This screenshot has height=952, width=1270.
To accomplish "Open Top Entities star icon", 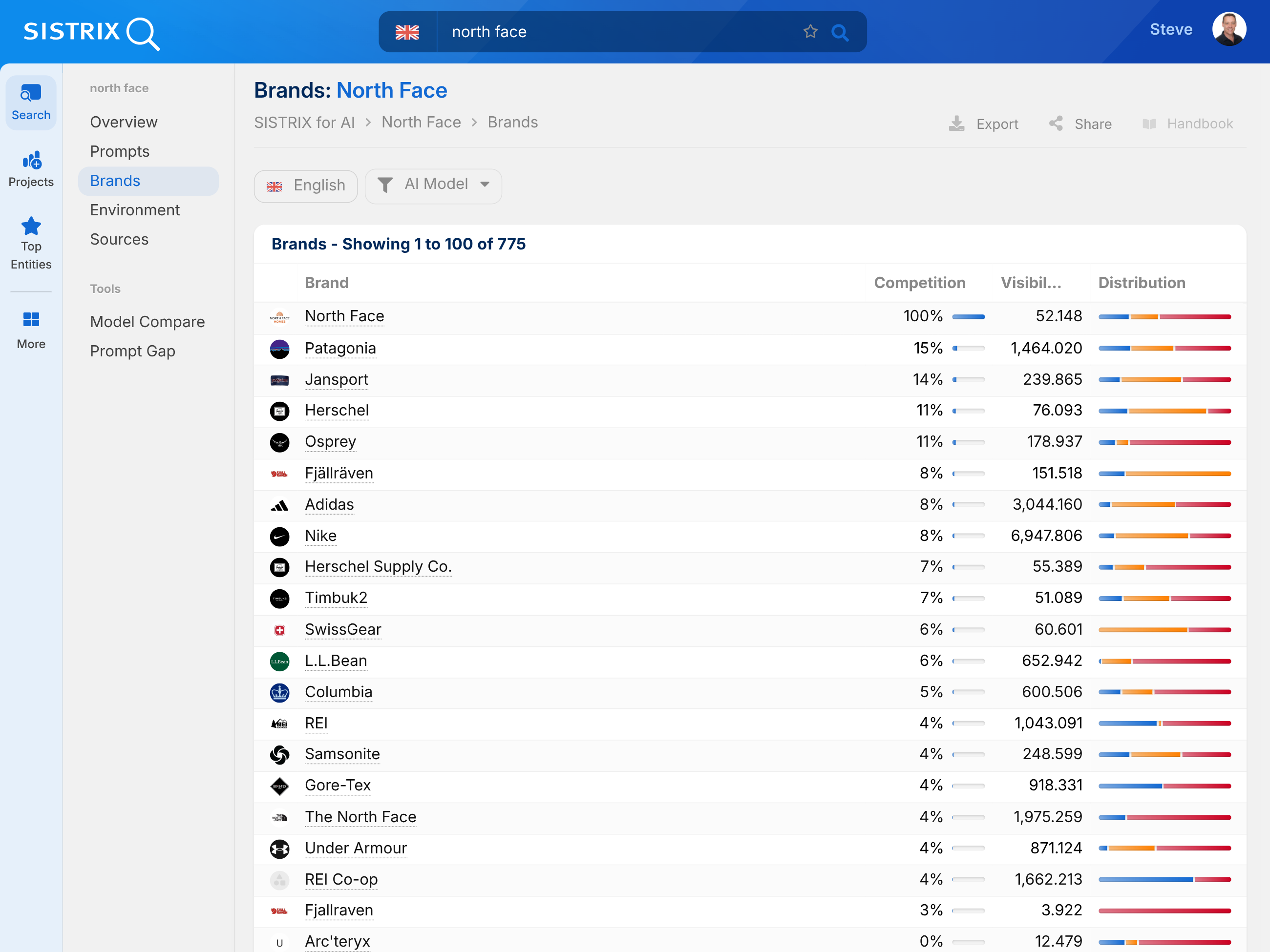I will (x=31, y=226).
